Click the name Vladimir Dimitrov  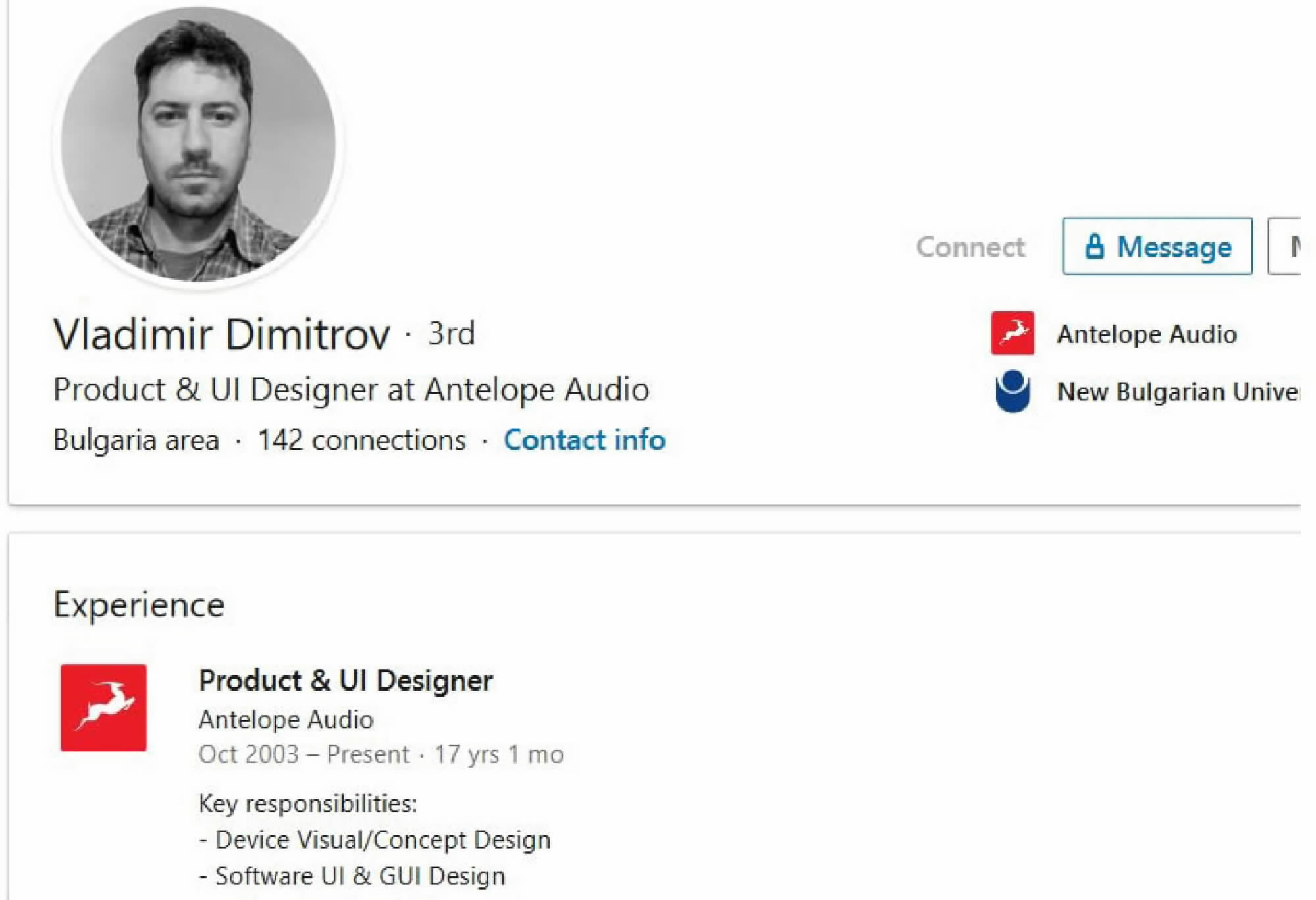click(x=222, y=334)
